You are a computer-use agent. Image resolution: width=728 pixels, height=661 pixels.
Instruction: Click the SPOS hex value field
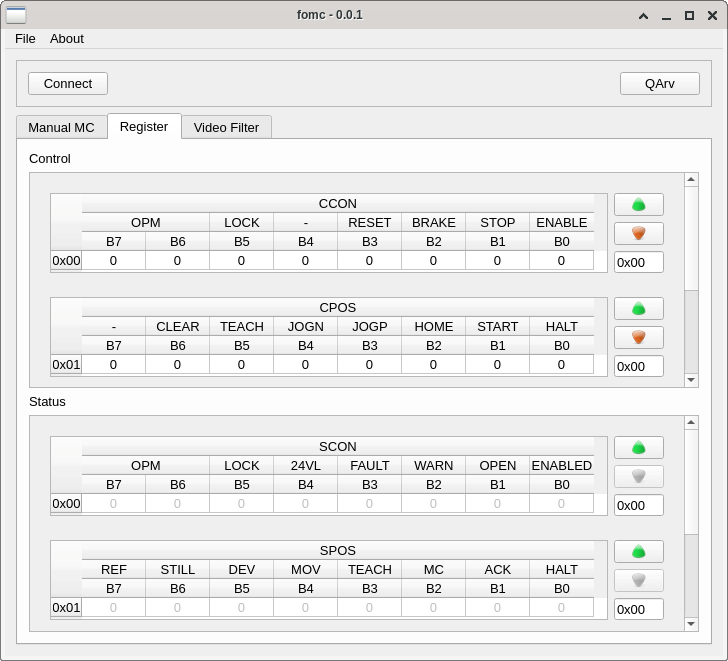pyautogui.click(x=638, y=609)
